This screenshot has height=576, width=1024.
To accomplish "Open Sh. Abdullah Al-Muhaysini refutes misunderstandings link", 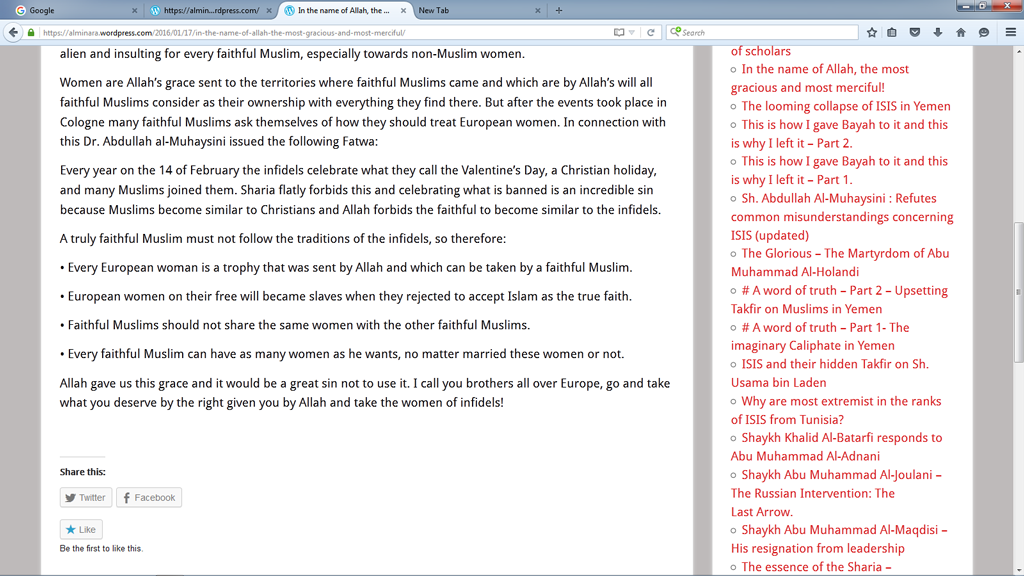I will [x=842, y=217].
